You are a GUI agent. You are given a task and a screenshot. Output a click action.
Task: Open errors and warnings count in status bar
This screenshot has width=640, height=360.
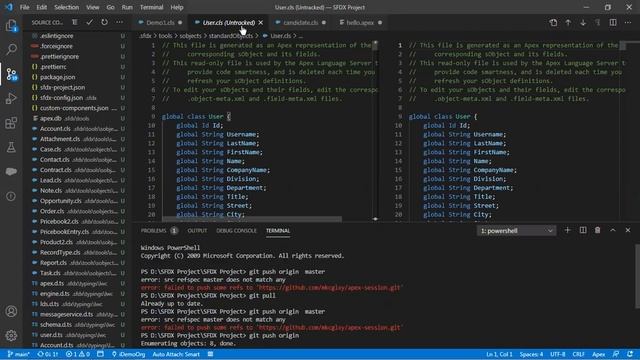click(x=78, y=354)
